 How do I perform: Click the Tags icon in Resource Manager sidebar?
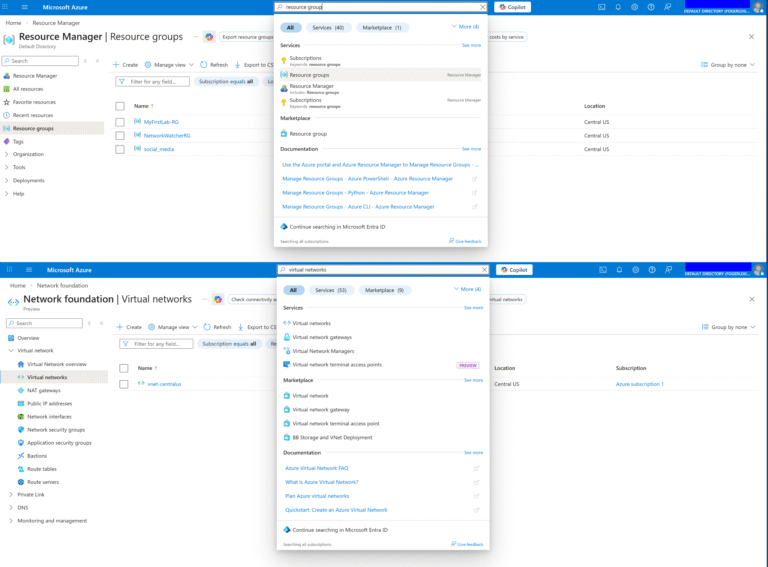pyautogui.click(x=7, y=142)
